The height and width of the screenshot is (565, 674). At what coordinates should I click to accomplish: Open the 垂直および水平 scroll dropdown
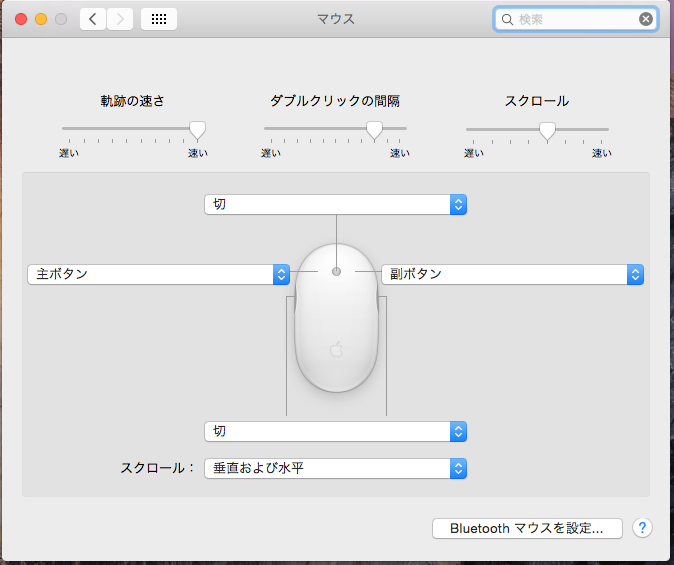(335, 468)
